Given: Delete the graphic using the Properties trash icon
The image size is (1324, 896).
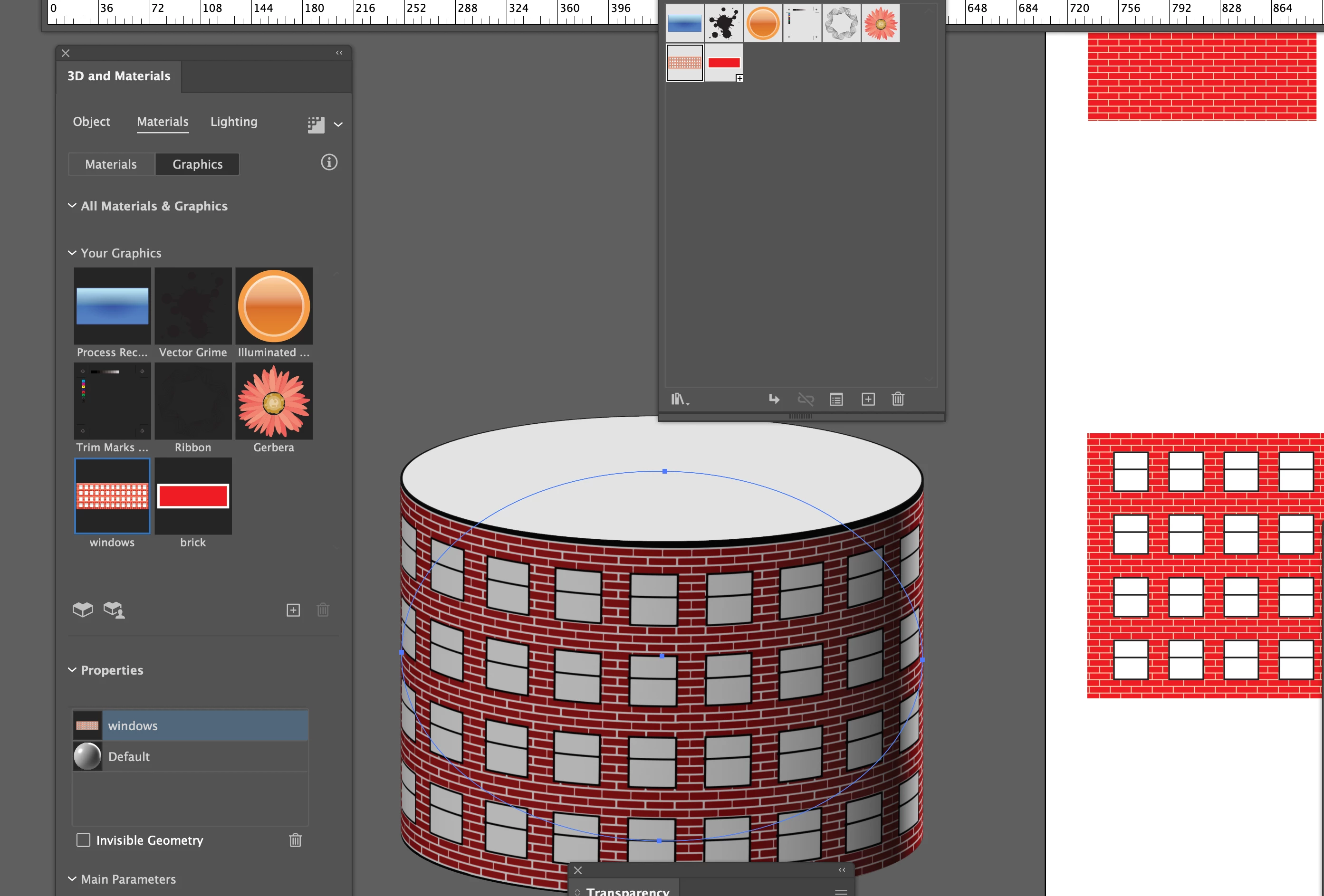Looking at the screenshot, I should pyautogui.click(x=295, y=839).
